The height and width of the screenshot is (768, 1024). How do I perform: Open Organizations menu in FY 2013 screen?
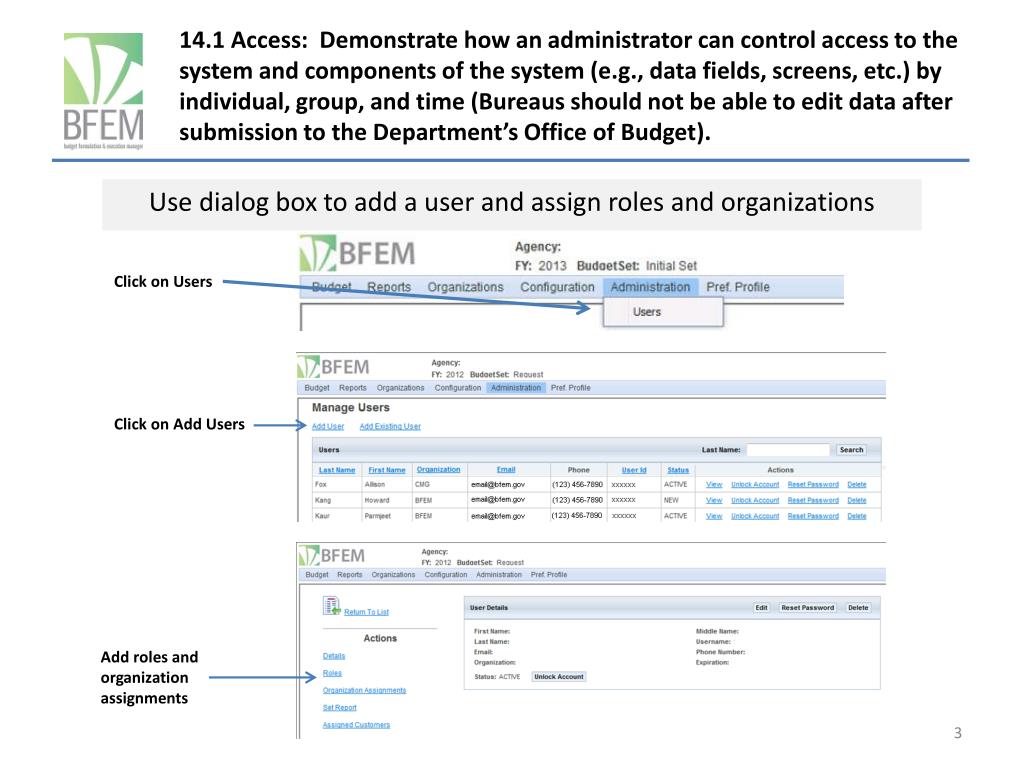click(x=465, y=287)
